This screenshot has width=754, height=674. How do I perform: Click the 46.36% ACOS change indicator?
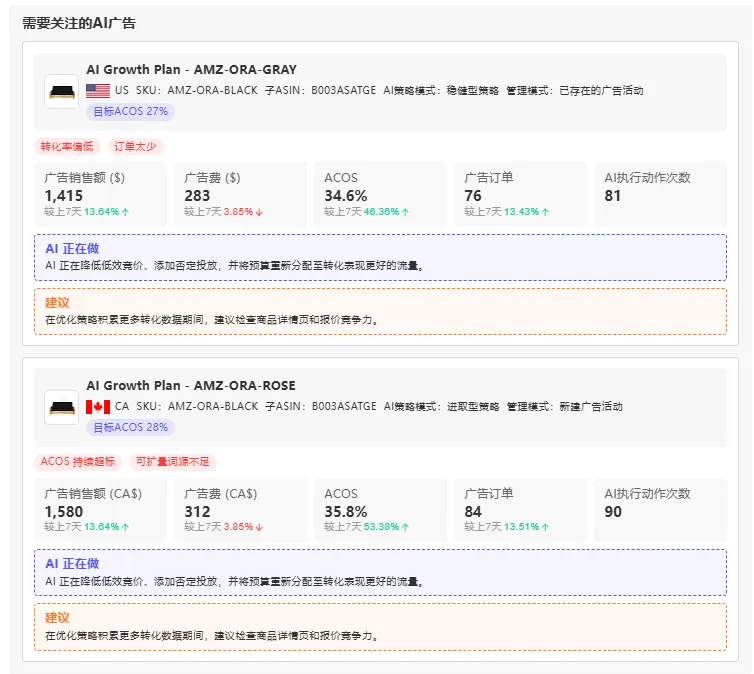386,212
